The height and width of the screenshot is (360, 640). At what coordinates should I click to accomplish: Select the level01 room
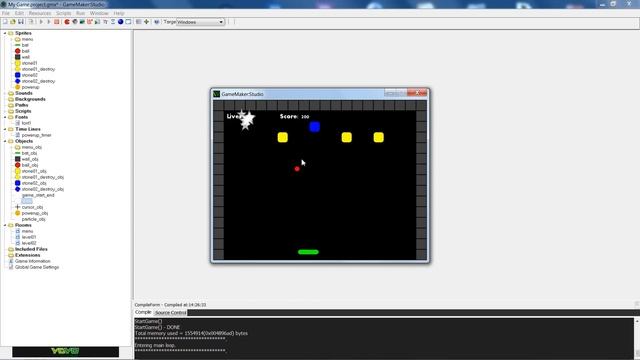(29, 237)
